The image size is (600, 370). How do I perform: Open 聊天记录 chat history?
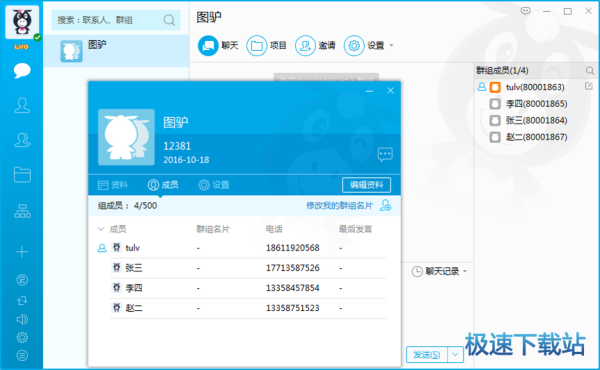435,271
